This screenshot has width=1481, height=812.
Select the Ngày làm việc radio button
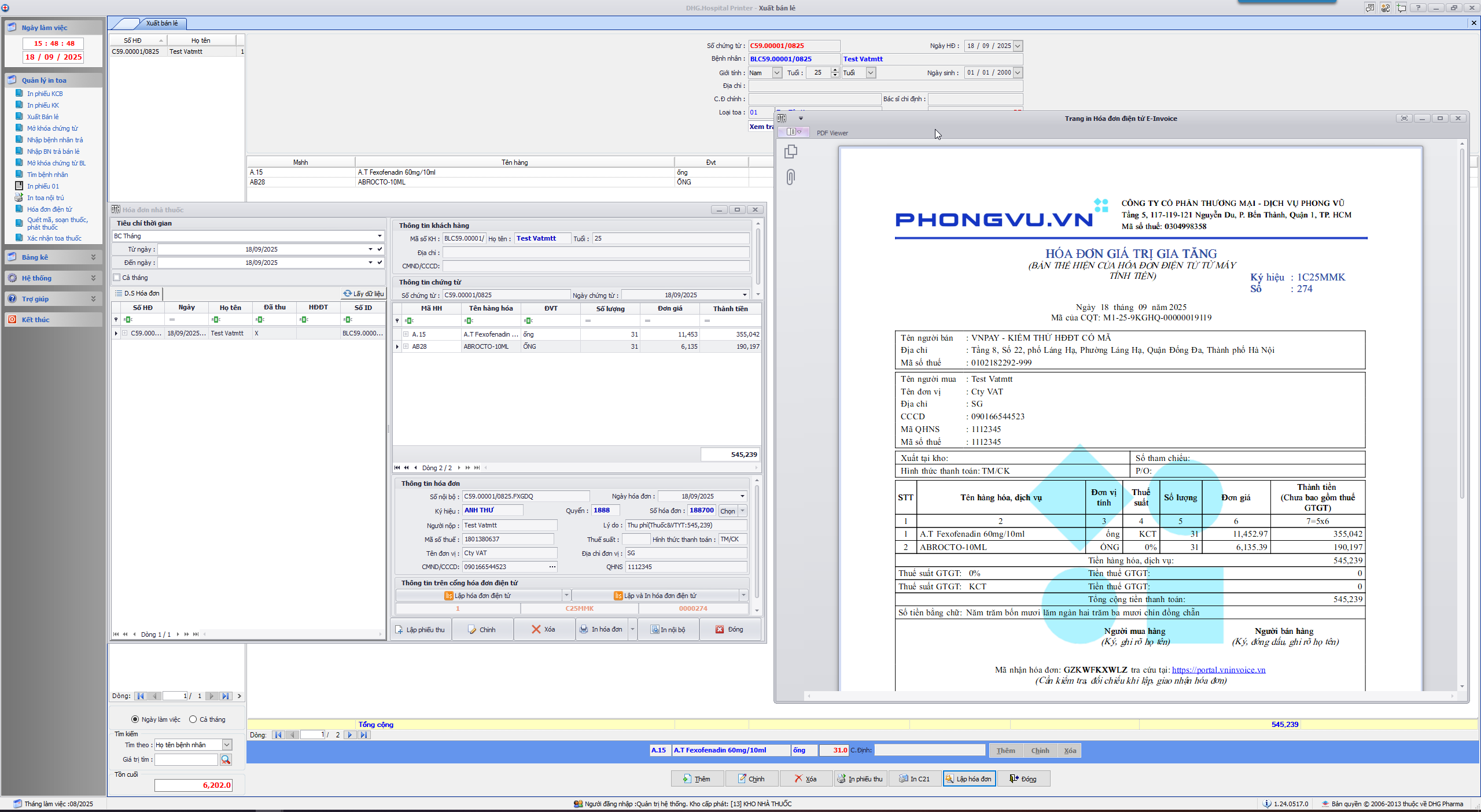point(135,719)
